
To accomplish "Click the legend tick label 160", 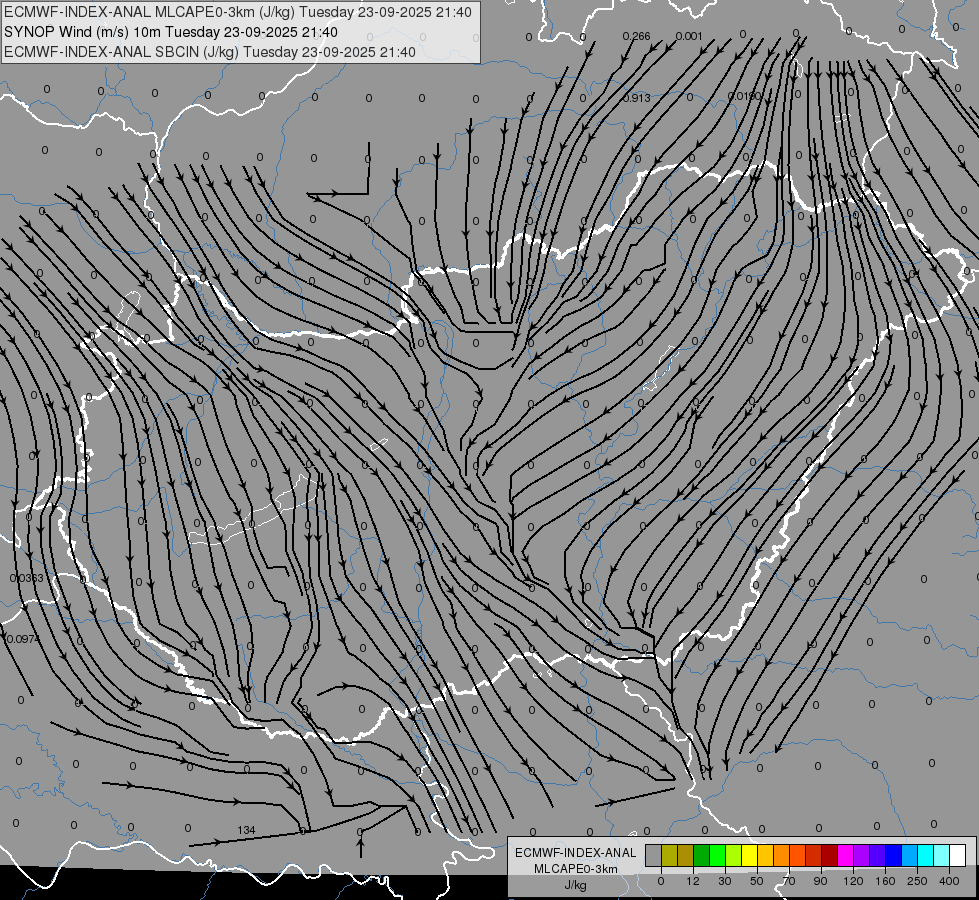I will 885,881.
